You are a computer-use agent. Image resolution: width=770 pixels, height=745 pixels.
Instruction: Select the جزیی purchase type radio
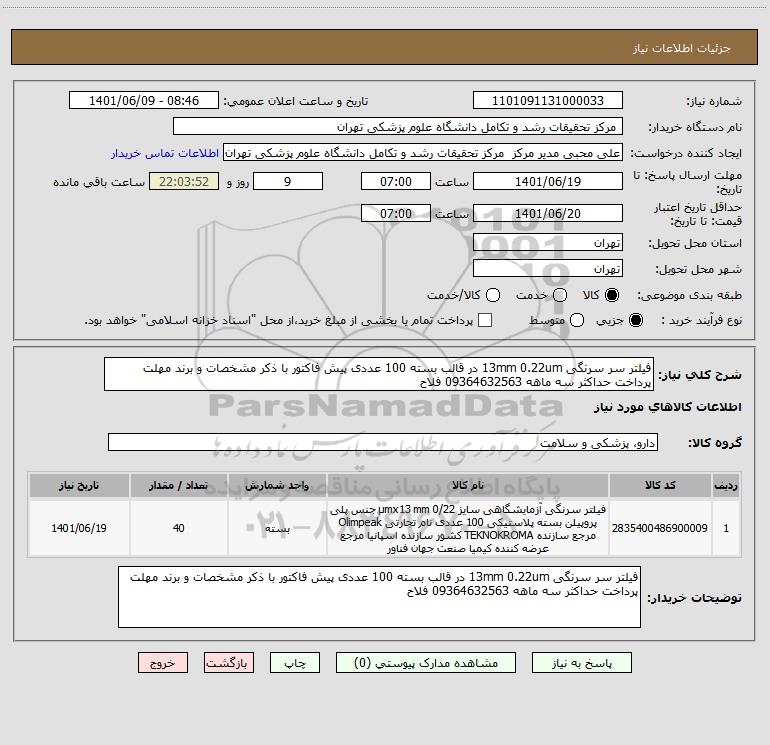pos(635,320)
